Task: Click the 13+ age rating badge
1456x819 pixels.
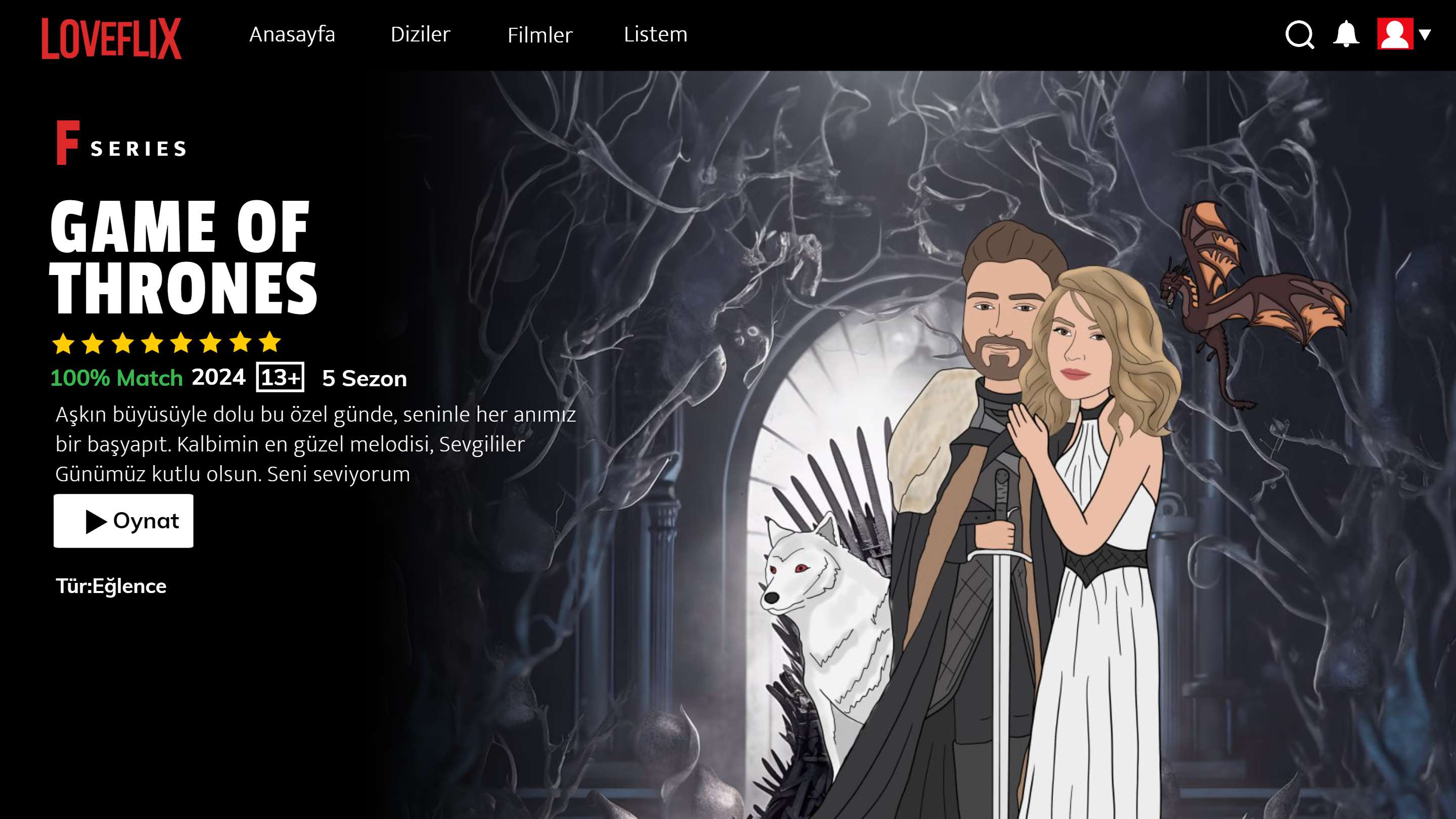Action: (x=280, y=378)
